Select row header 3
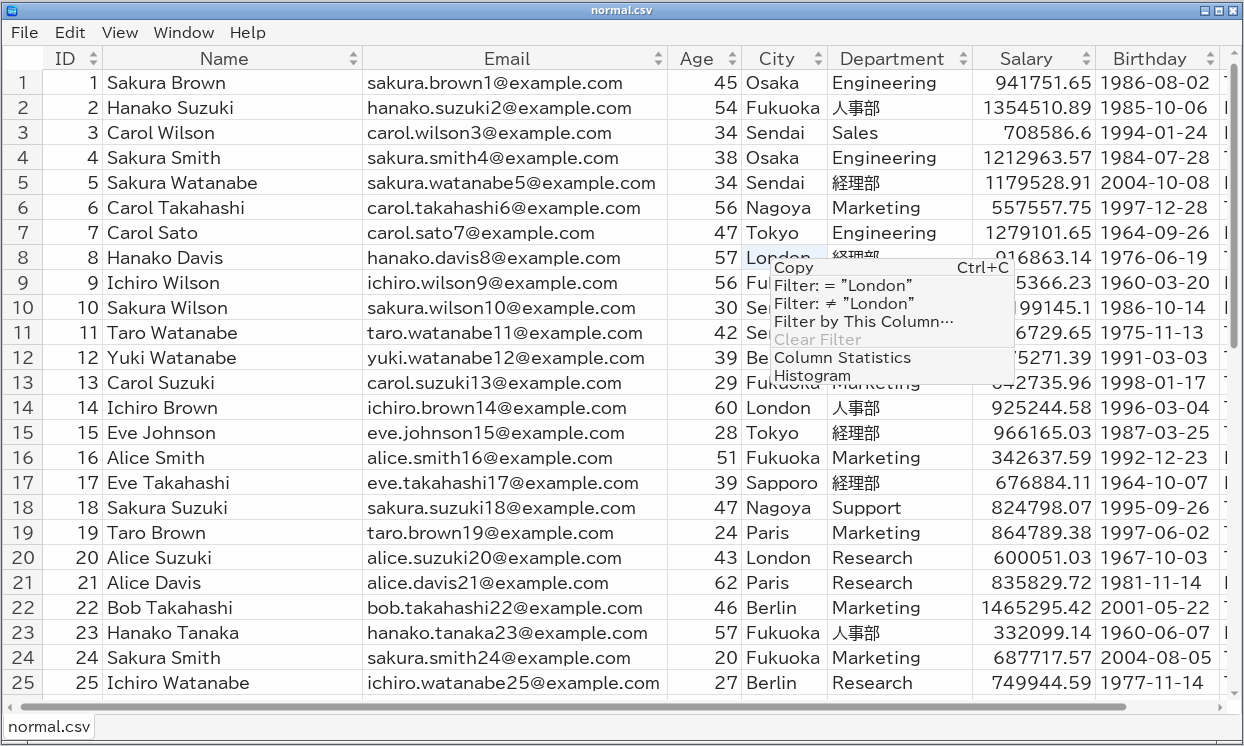Viewport: 1244px width, 746px height. point(23,133)
